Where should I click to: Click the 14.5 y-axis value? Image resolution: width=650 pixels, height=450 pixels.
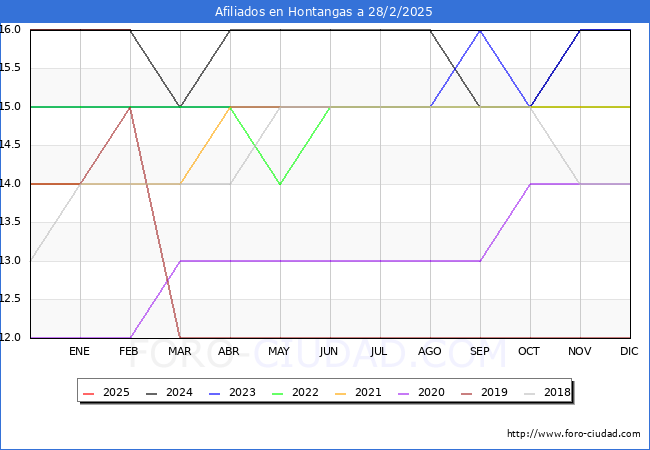pos(10,145)
